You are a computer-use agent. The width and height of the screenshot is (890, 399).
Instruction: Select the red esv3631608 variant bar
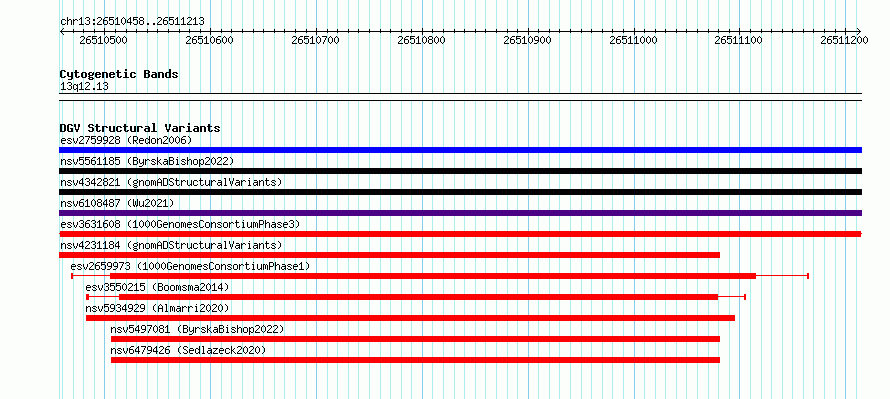[x=460, y=234]
